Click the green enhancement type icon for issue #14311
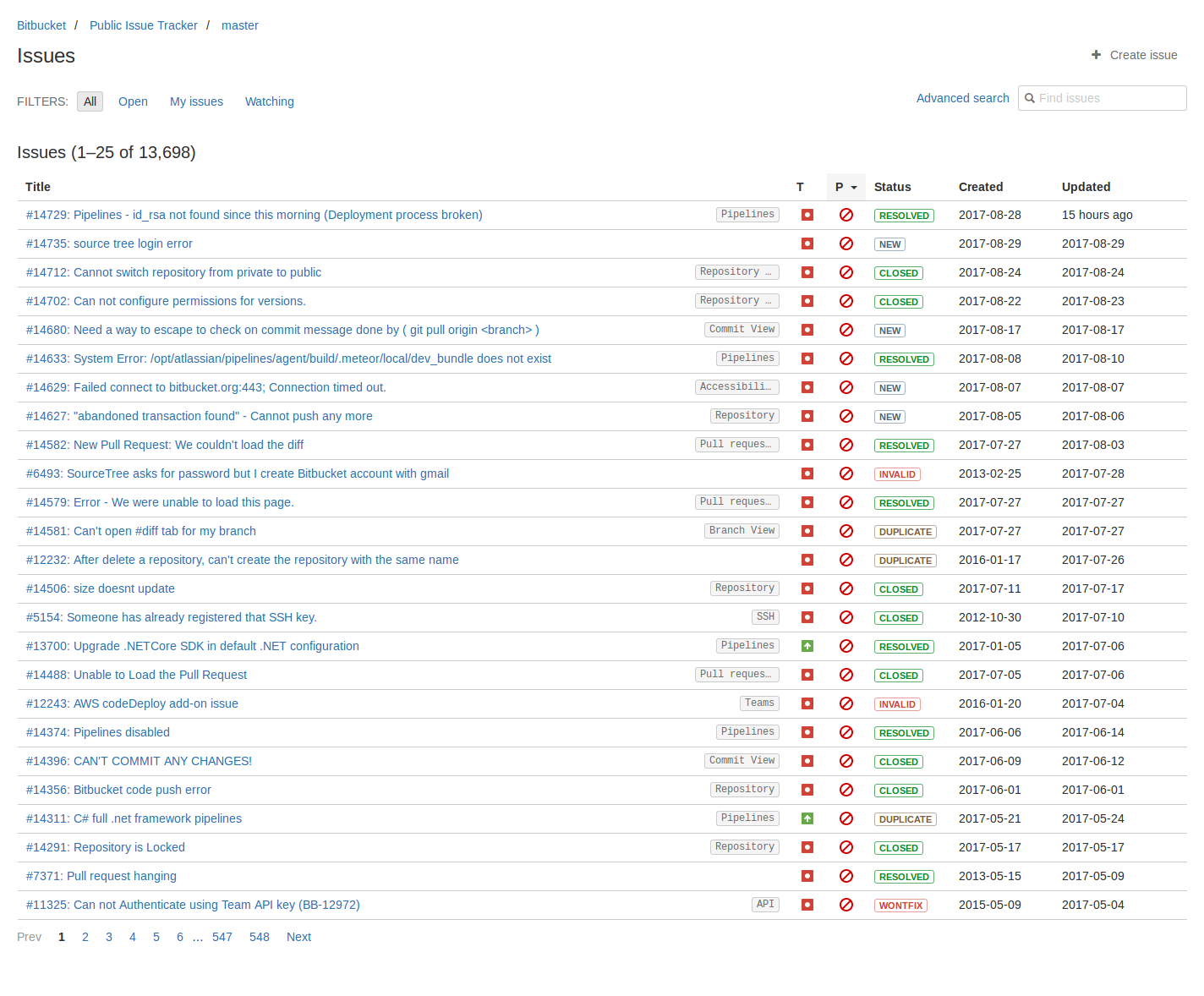 pyautogui.click(x=807, y=818)
